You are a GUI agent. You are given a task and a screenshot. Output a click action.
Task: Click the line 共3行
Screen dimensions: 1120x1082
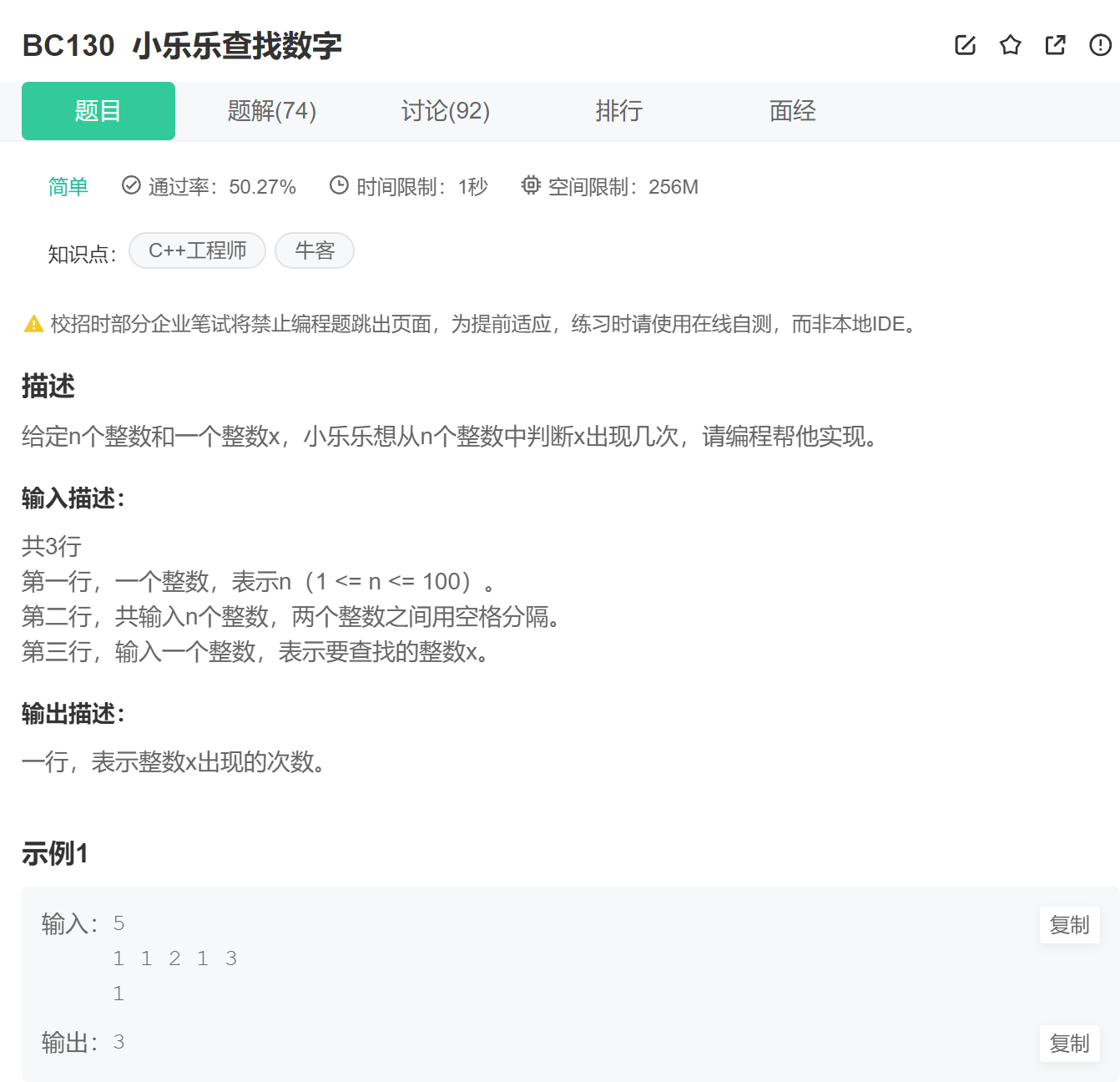pos(52,547)
